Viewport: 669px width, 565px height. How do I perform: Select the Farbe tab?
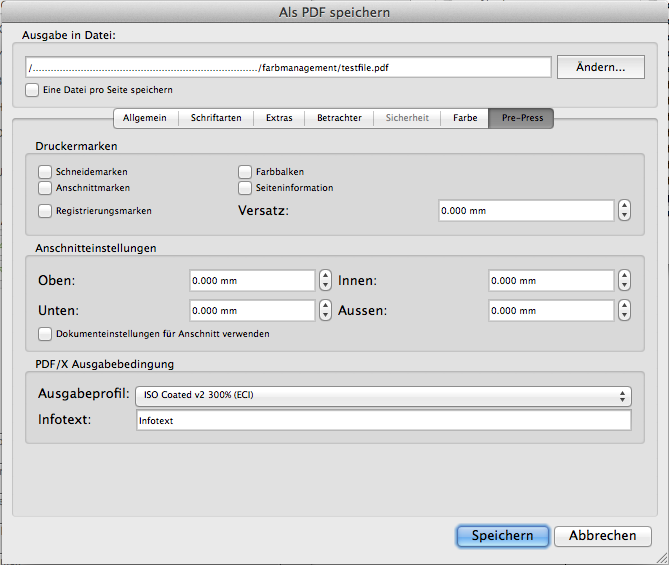(464, 118)
